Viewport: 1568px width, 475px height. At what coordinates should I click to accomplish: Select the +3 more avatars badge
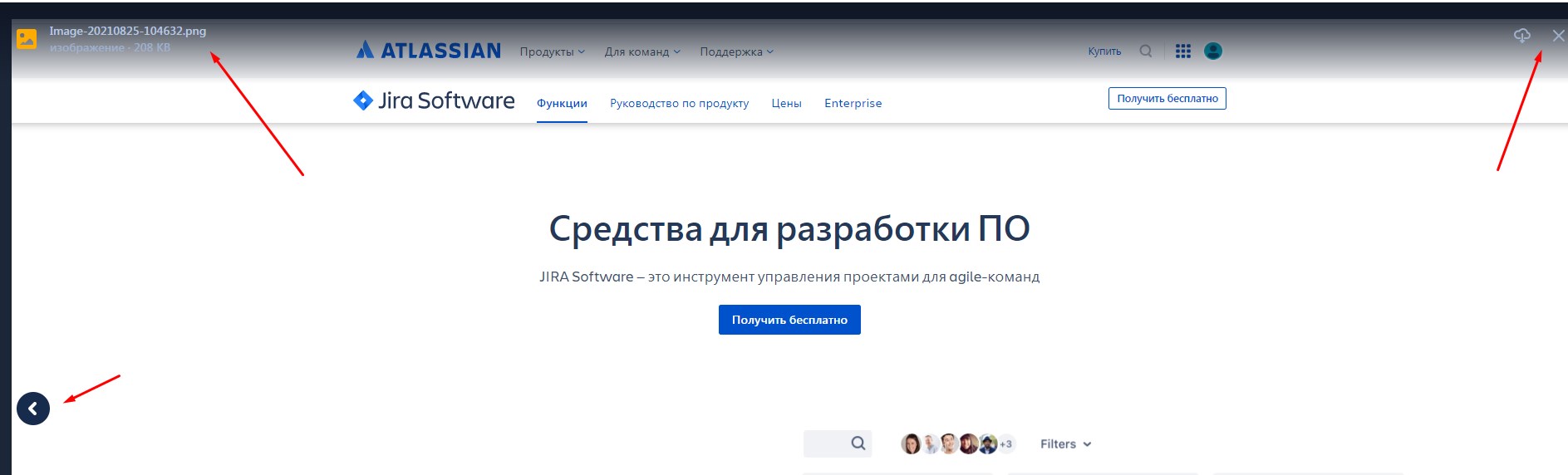click(1006, 444)
